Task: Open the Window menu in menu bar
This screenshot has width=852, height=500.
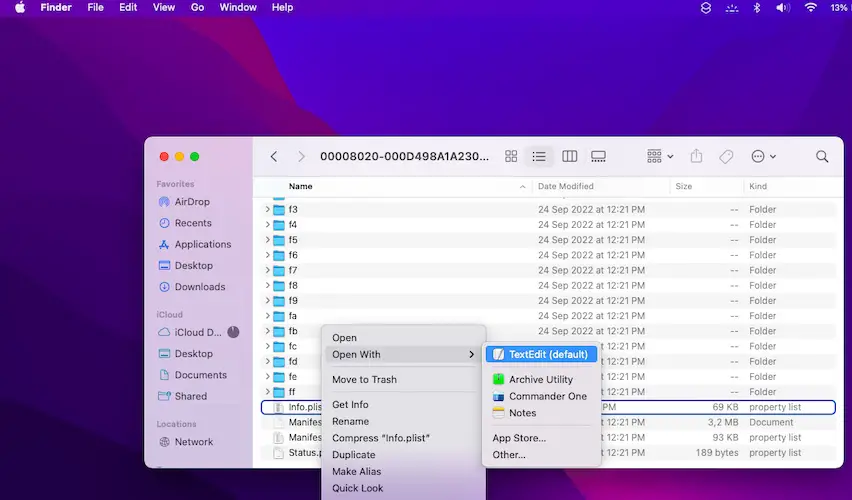Action: (238, 7)
